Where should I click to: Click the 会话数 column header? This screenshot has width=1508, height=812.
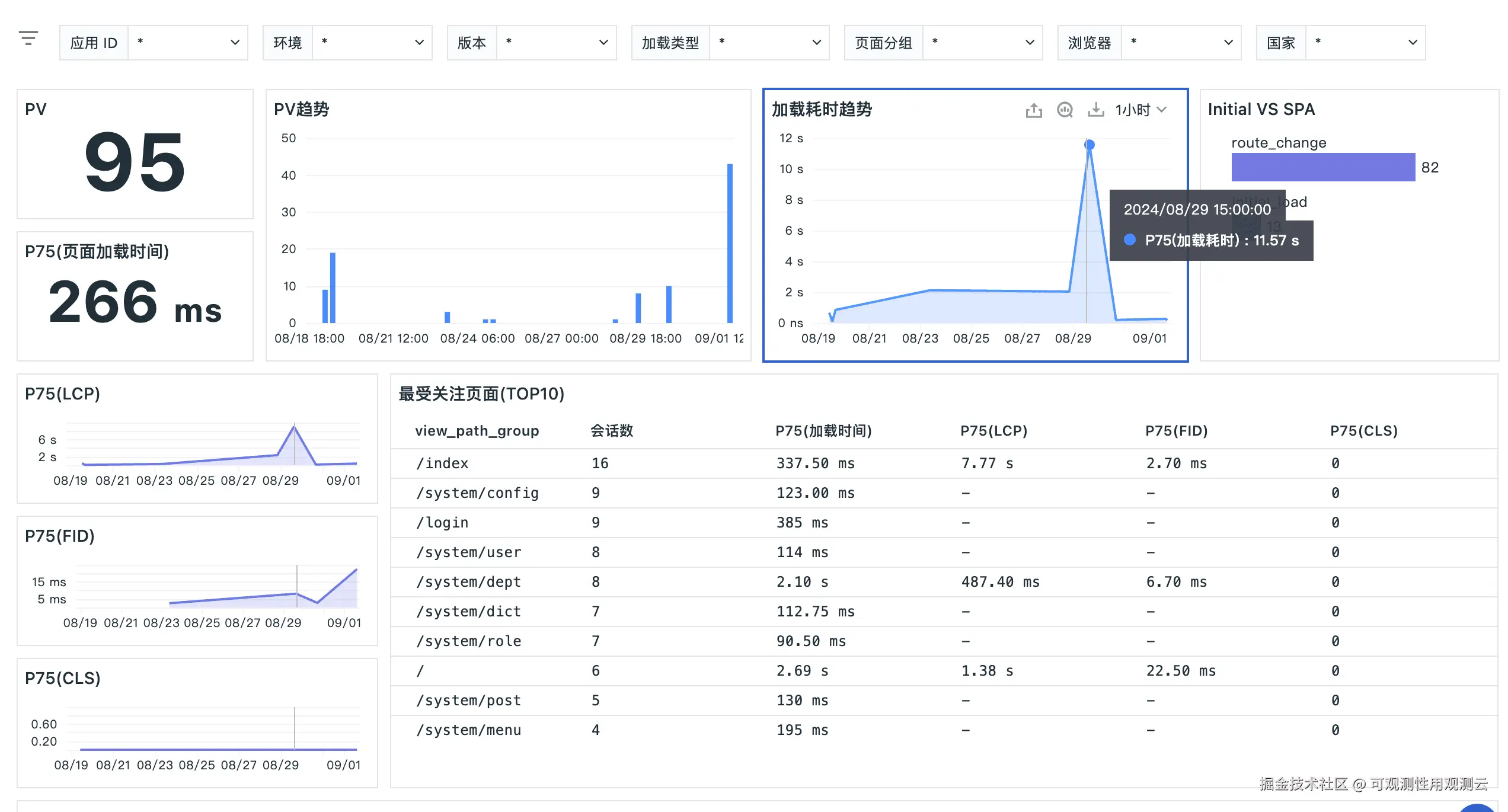(611, 431)
